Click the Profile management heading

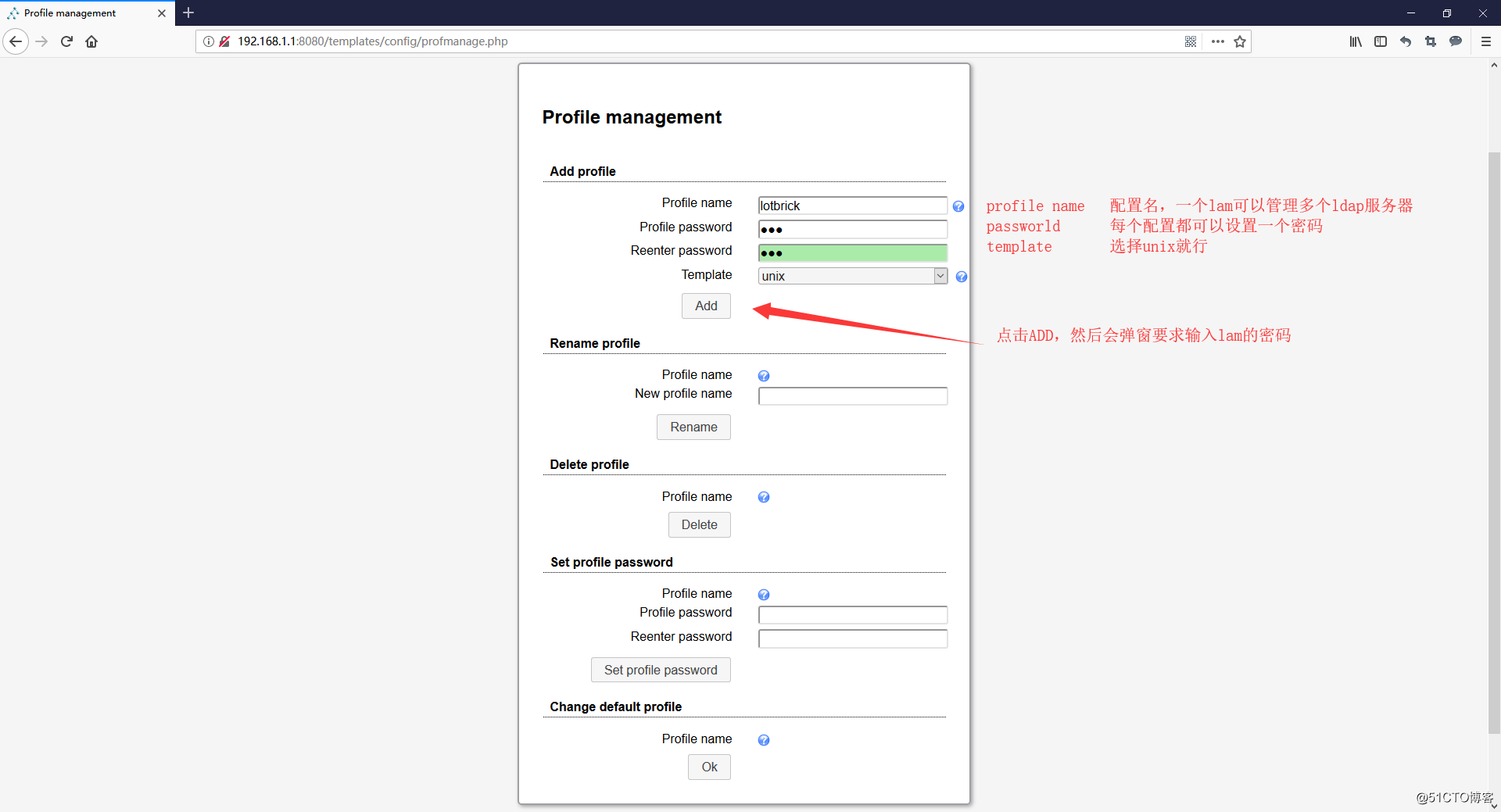click(632, 117)
